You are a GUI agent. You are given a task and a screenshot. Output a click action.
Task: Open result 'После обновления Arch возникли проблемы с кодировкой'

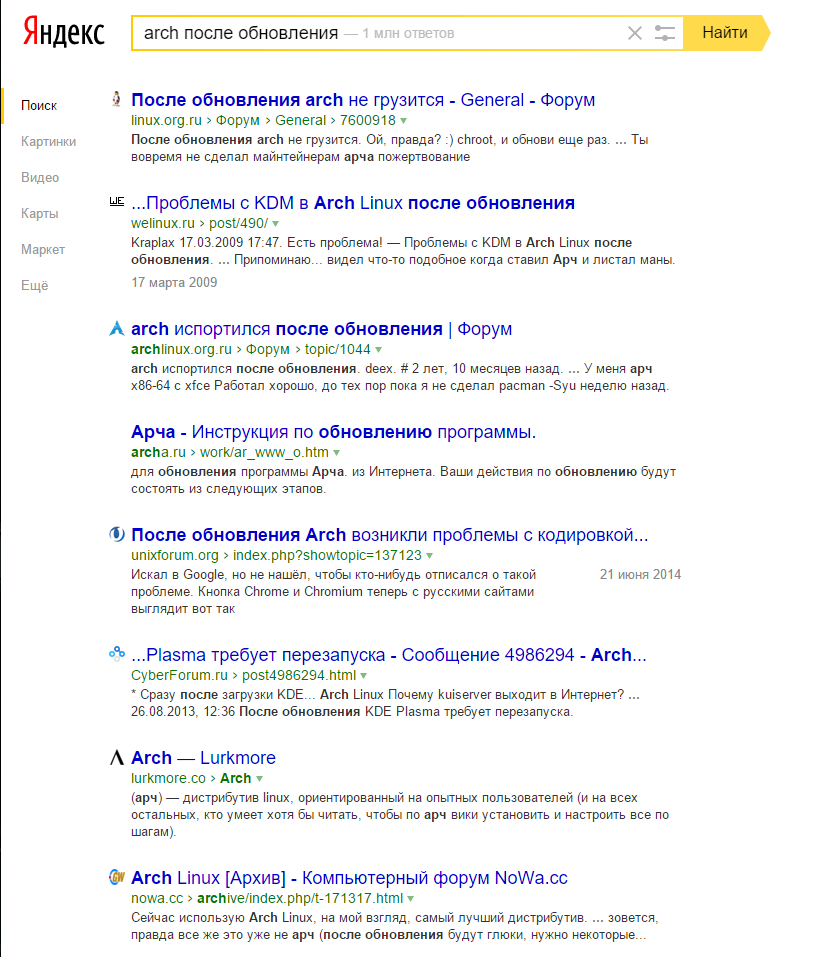(389, 535)
